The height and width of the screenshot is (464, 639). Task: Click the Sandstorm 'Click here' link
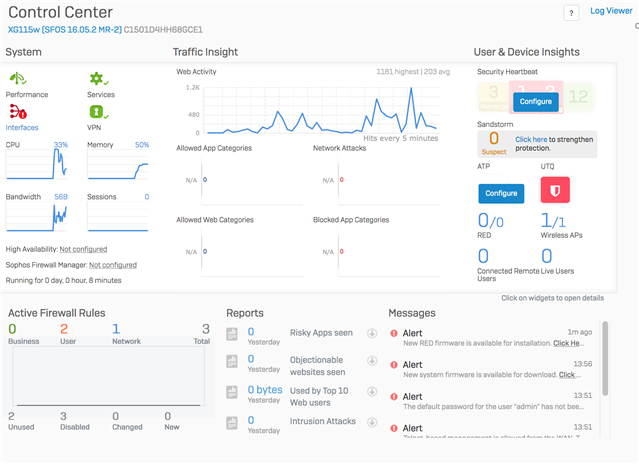tap(531, 139)
